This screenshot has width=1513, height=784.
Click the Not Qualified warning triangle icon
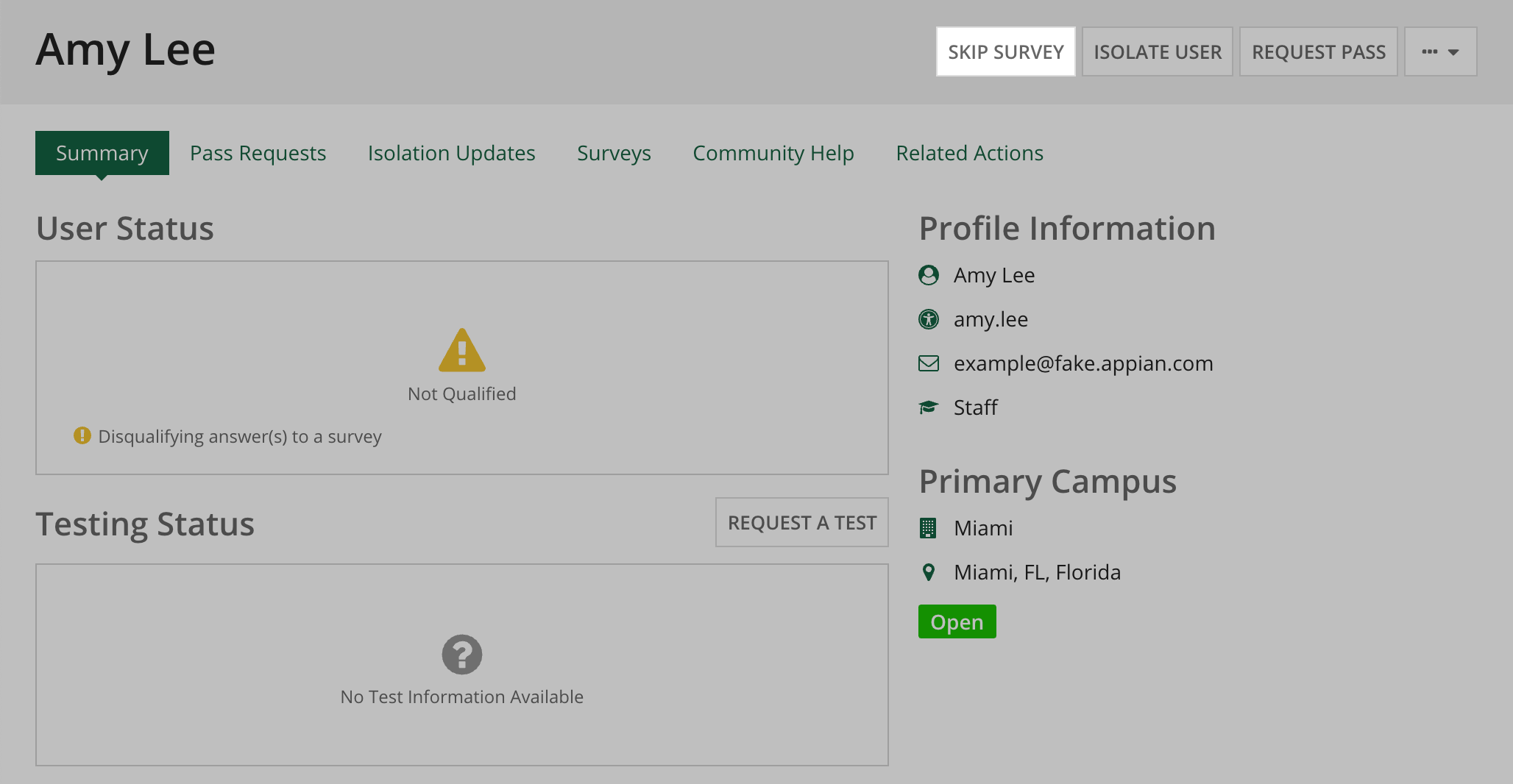coord(462,350)
